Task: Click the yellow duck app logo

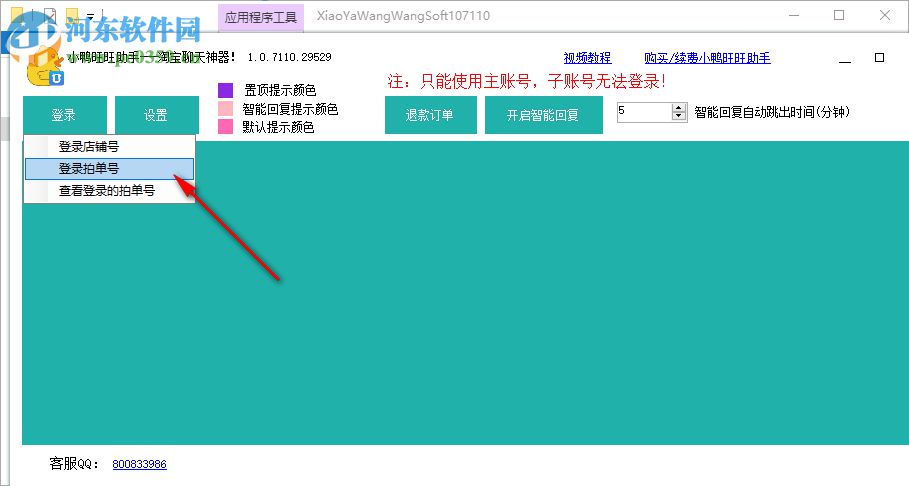Action: pos(45,67)
